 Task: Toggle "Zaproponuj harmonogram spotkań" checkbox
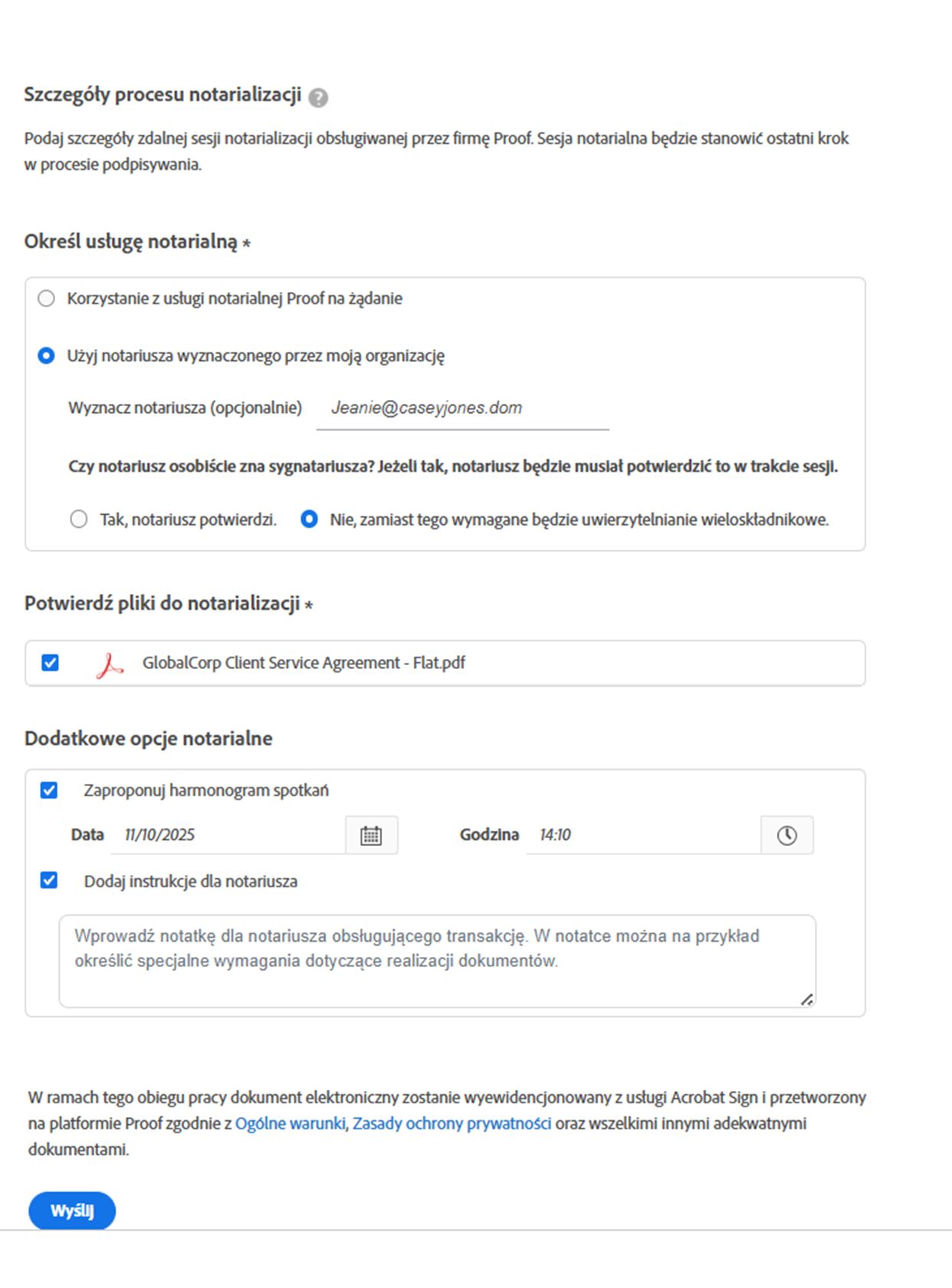49,790
